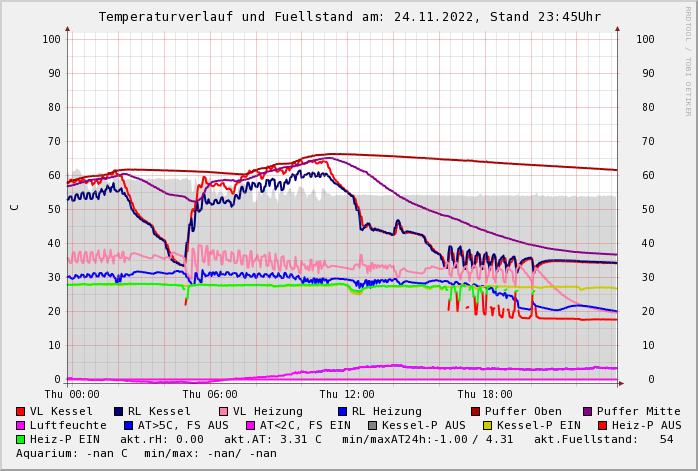Image resolution: width=698 pixels, height=471 pixels.
Task: Click the purple Puffer Mitte legend swatch
Action: tap(587, 411)
